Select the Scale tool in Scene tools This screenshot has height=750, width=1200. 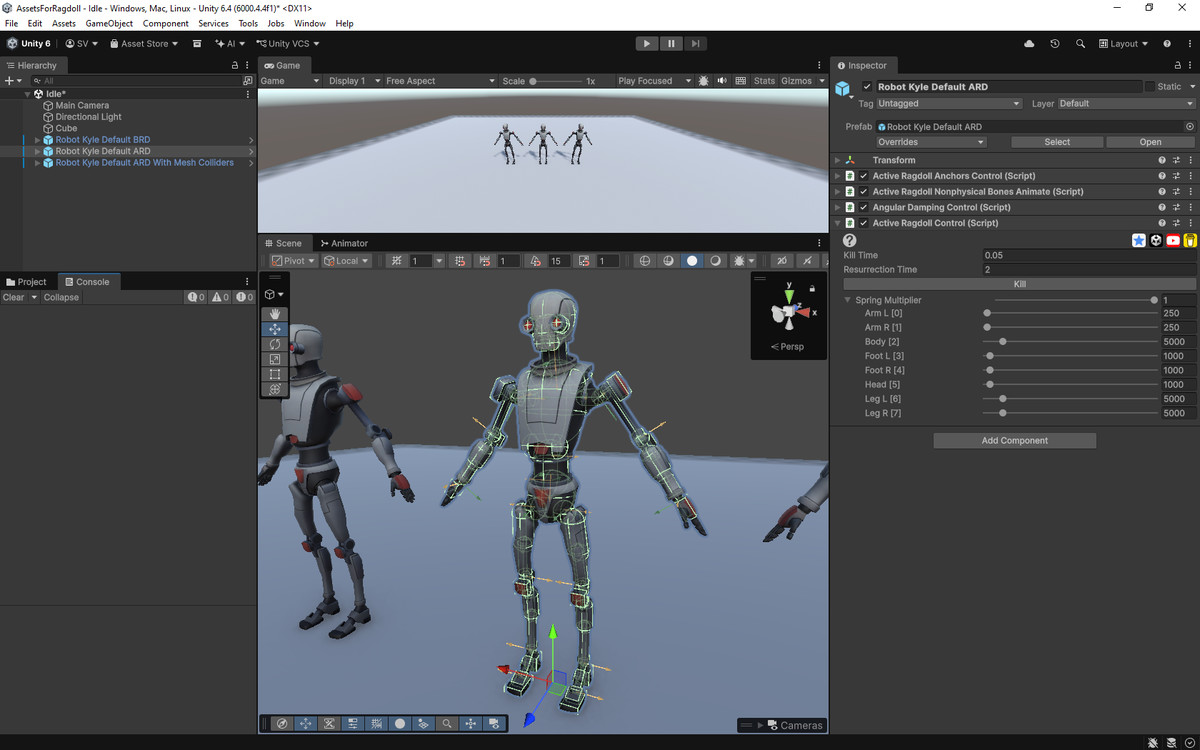click(275, 359)
